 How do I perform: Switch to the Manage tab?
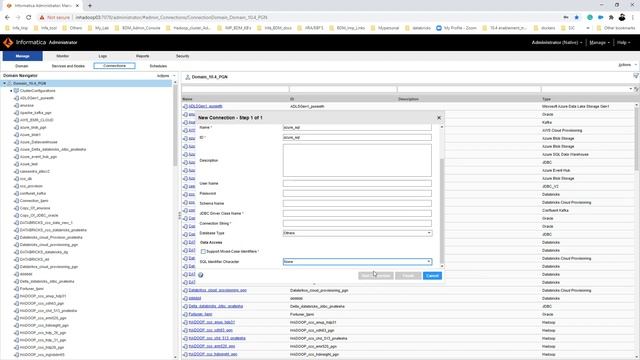(x=22, y=56)
